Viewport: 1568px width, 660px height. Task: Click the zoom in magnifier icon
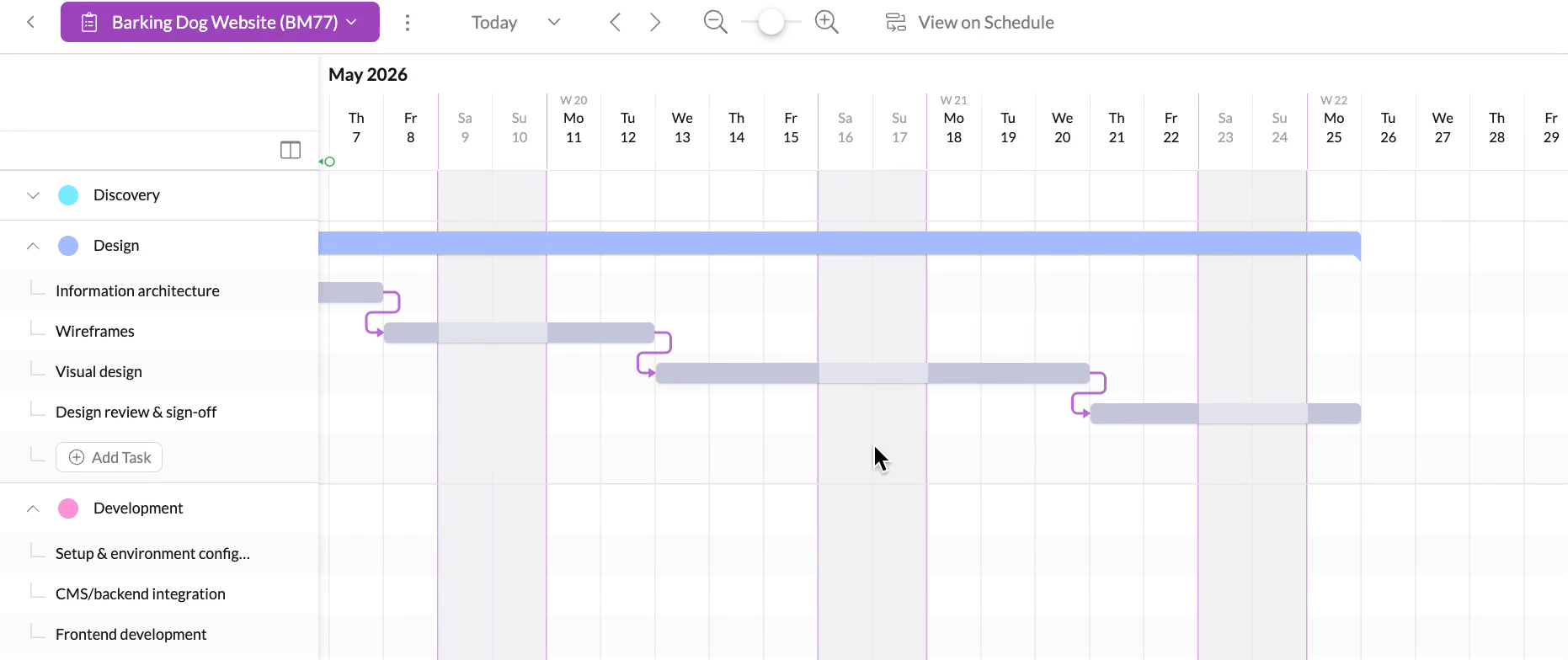[827, 23]
